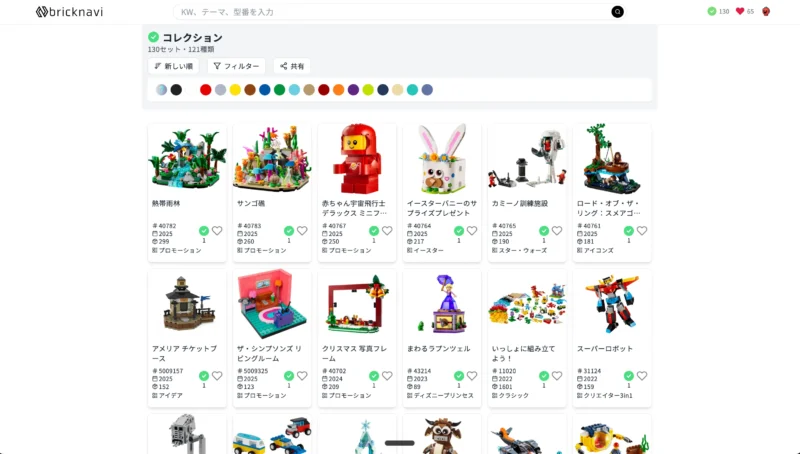Open the bricknavi logo home link
The height and width of the screenshot is (454, 800).
[69, 12]
